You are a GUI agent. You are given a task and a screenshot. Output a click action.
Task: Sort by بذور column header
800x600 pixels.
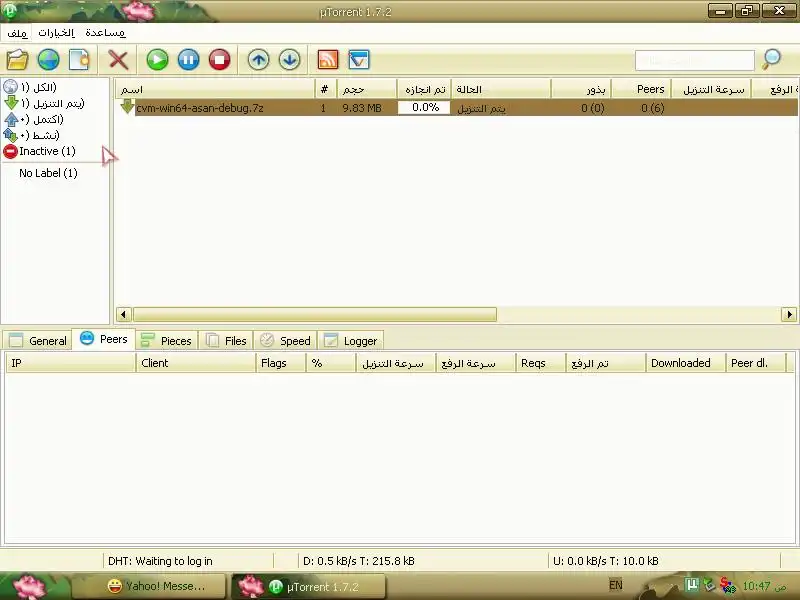[x=581, y=89]
